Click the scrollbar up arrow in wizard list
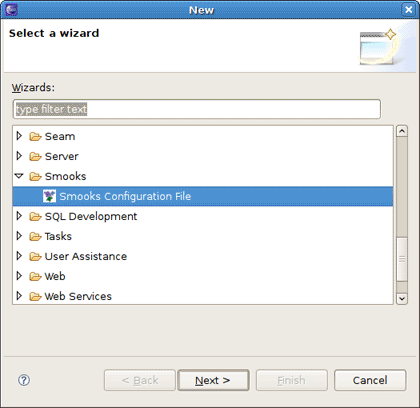This screenshot has height=408, width=420. point(402,131)
